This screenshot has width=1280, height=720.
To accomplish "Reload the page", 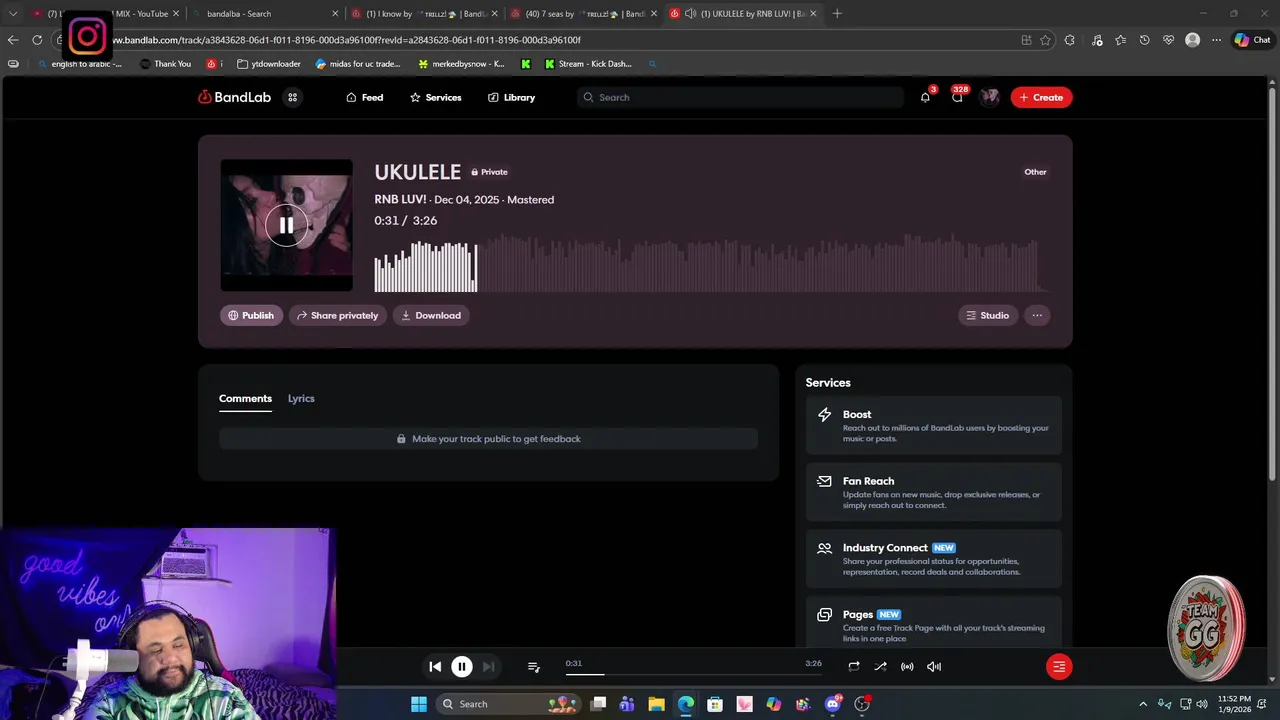I will [37, 40].
